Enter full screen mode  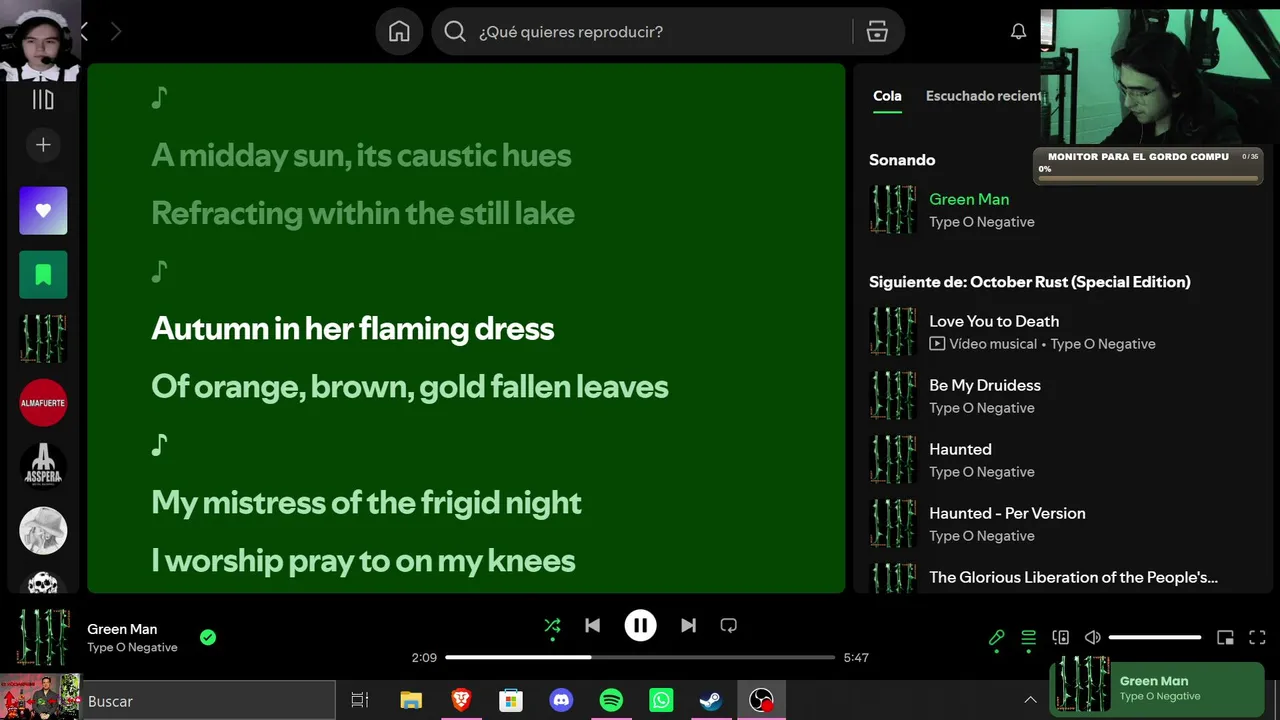point(1257,638)
